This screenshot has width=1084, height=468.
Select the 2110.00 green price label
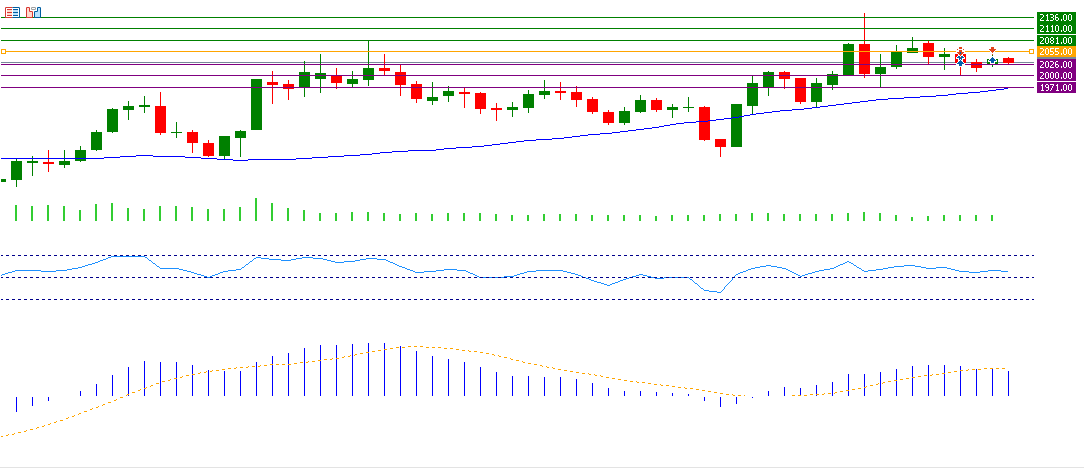(x=1055, y=29)
